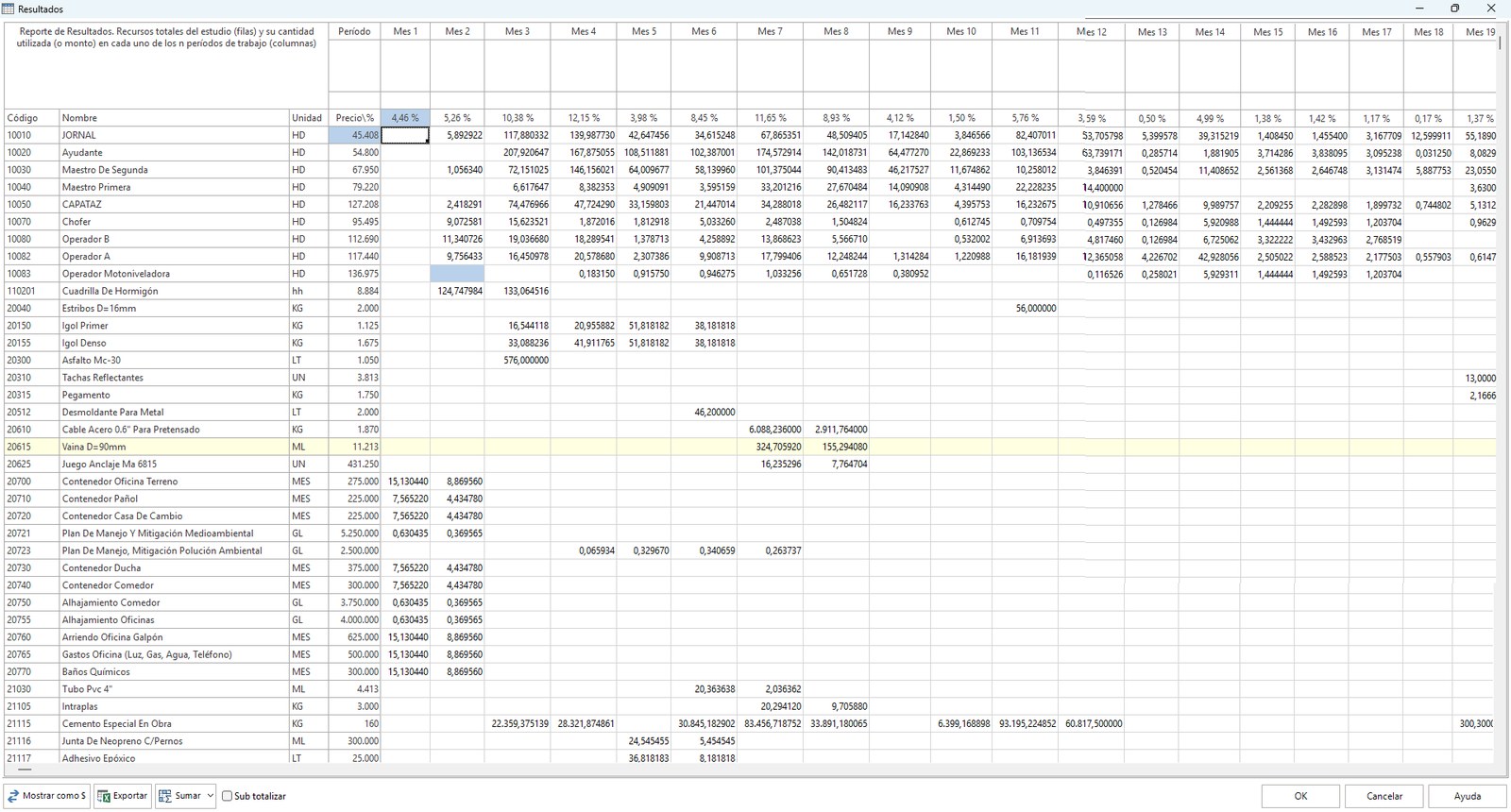Select the Mes 7 column header

770,31
